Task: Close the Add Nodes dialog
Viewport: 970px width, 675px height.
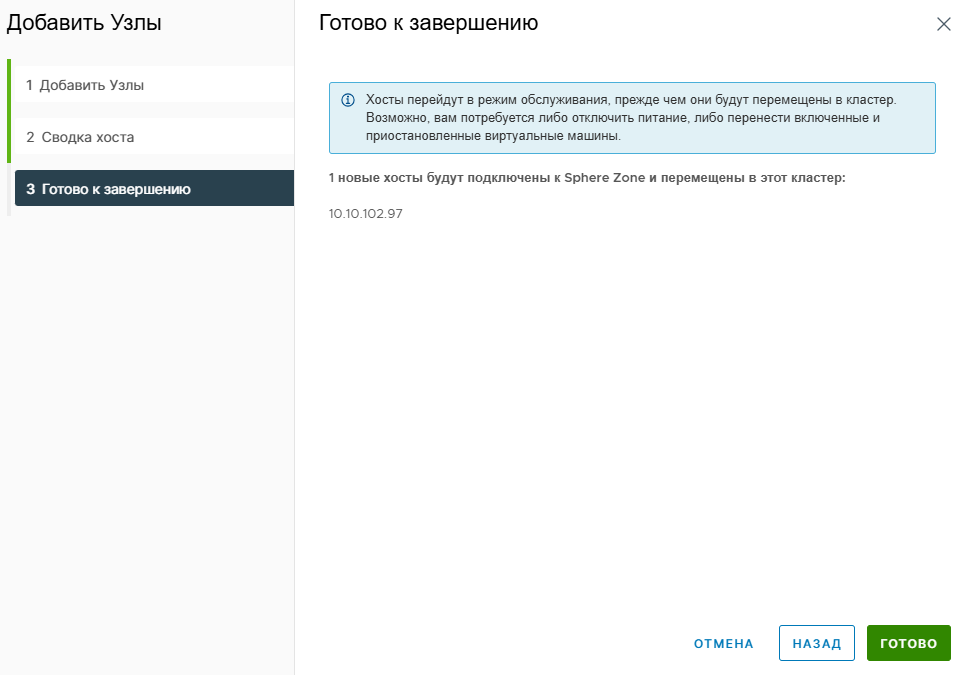Action: (x=943, y=24)
